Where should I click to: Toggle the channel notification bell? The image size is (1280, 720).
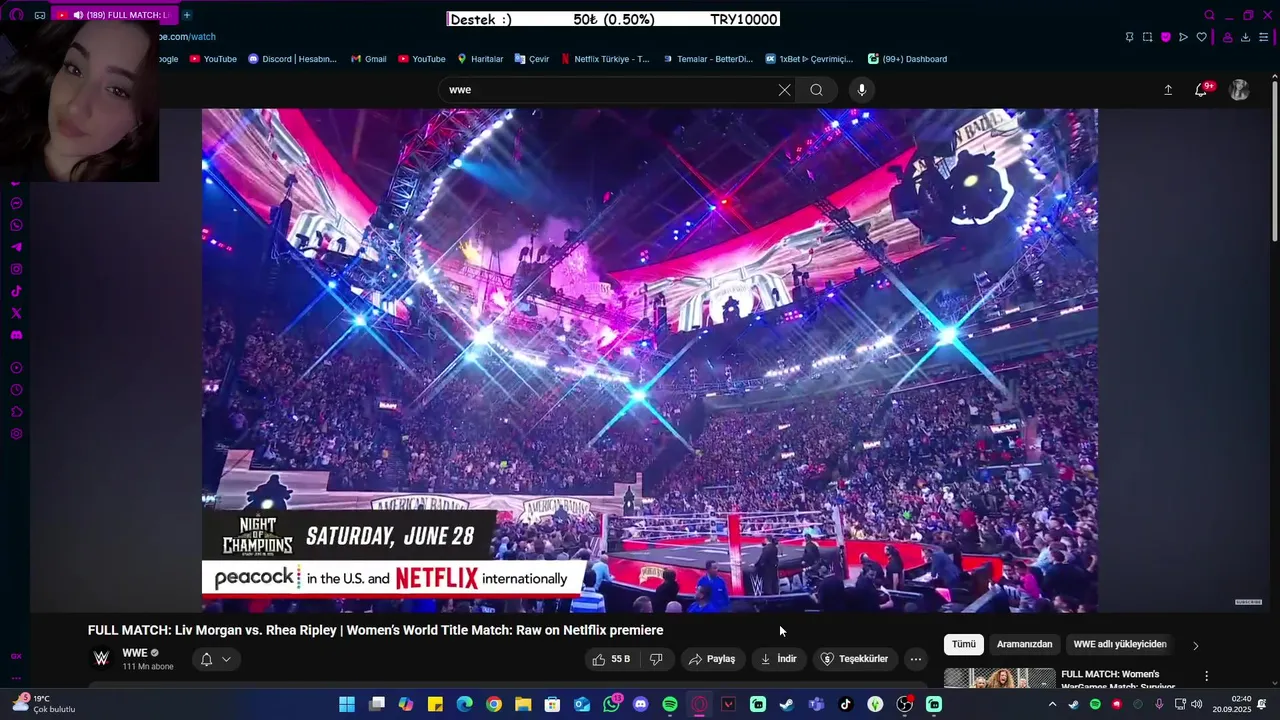206,659
